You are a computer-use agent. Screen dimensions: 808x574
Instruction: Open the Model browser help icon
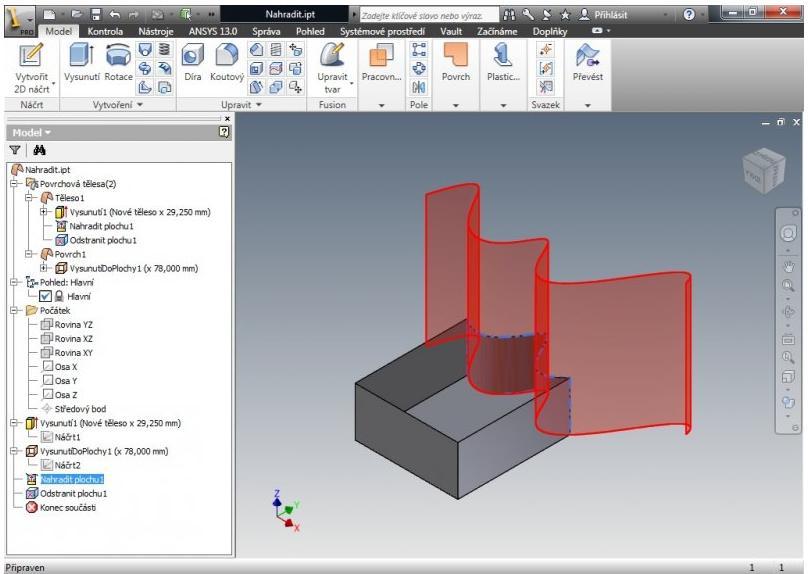click(x=224, y=132)
